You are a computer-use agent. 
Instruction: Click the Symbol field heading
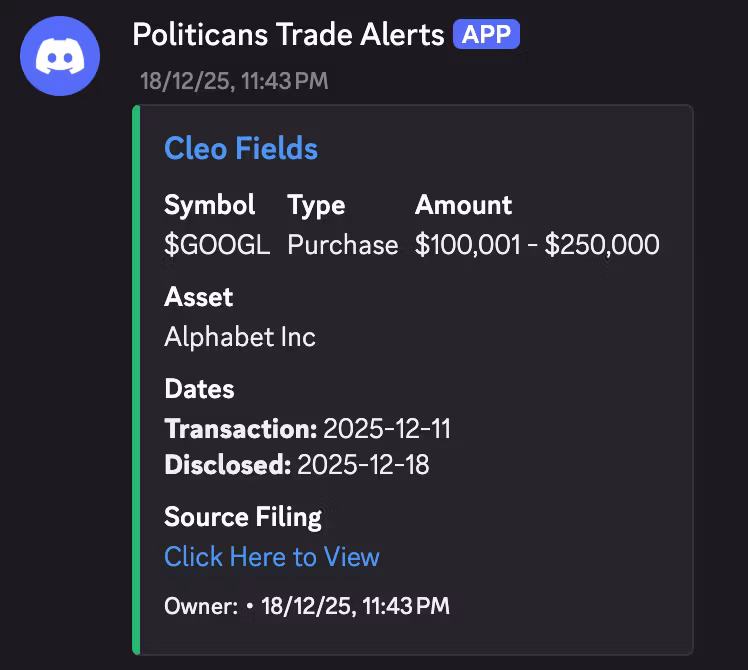[210, 205]
